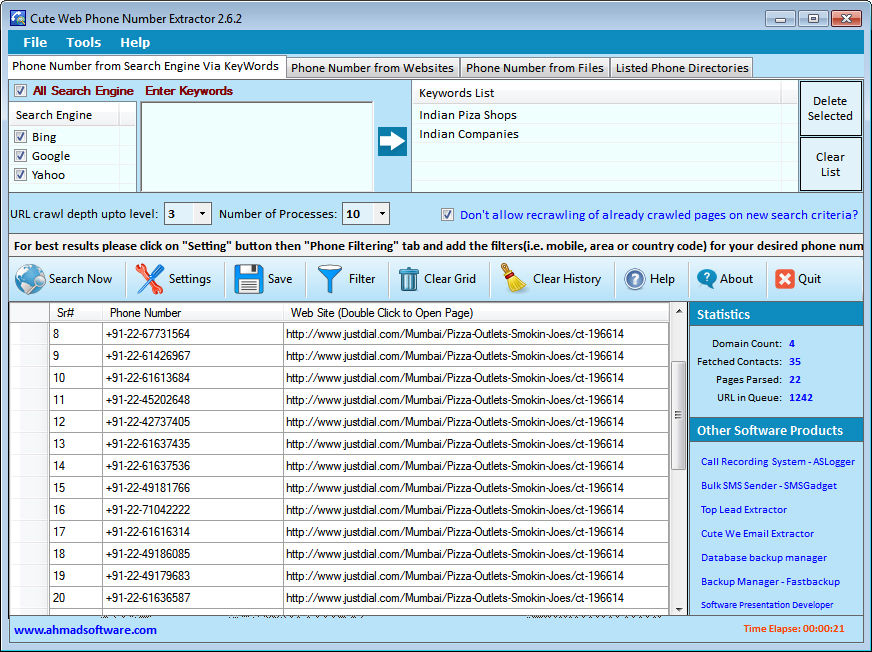Image resolution: width=872 pixels, height=652 pixels.
Task: Toggle the don't allow recrawling checkbox
Action: click(447, 215)
